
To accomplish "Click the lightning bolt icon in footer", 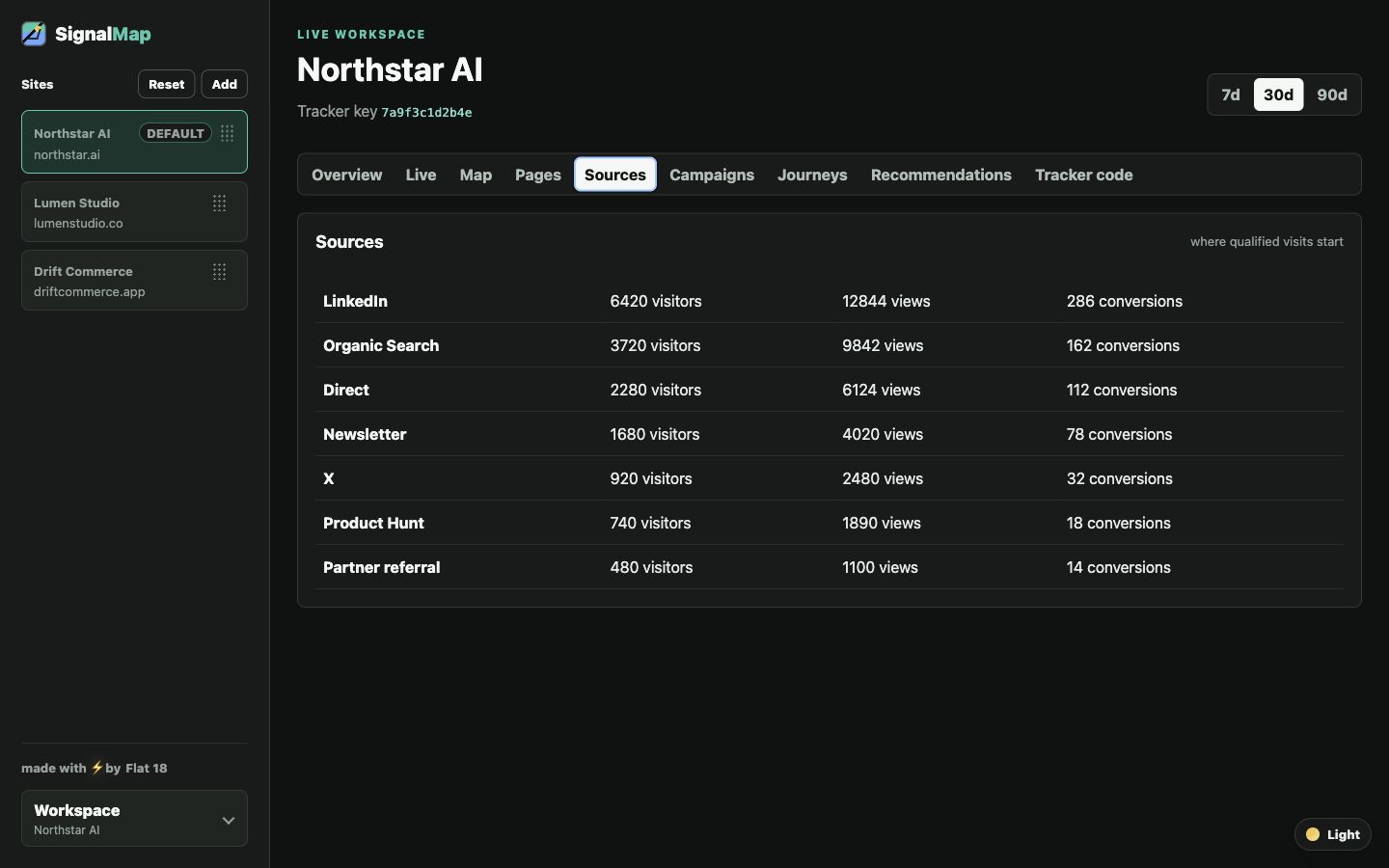I will 96,768.
